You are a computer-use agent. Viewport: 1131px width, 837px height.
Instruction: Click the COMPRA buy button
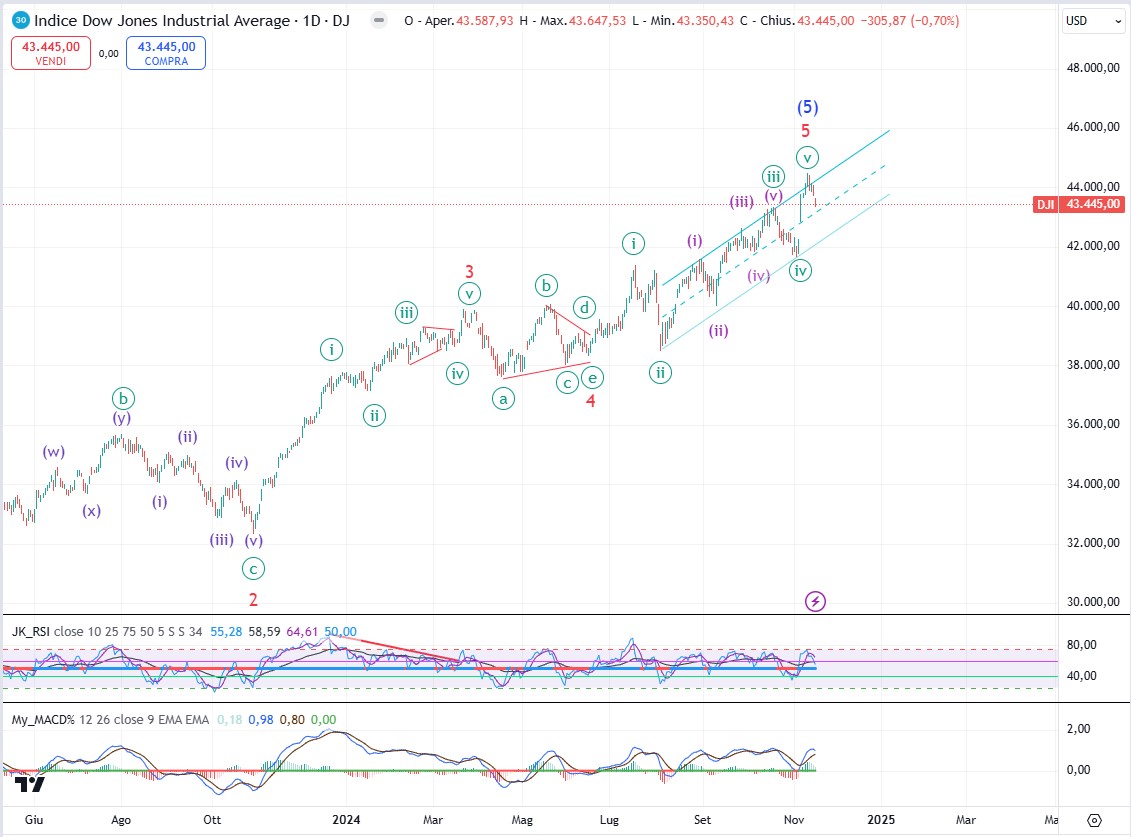click(x=166, y=53)
